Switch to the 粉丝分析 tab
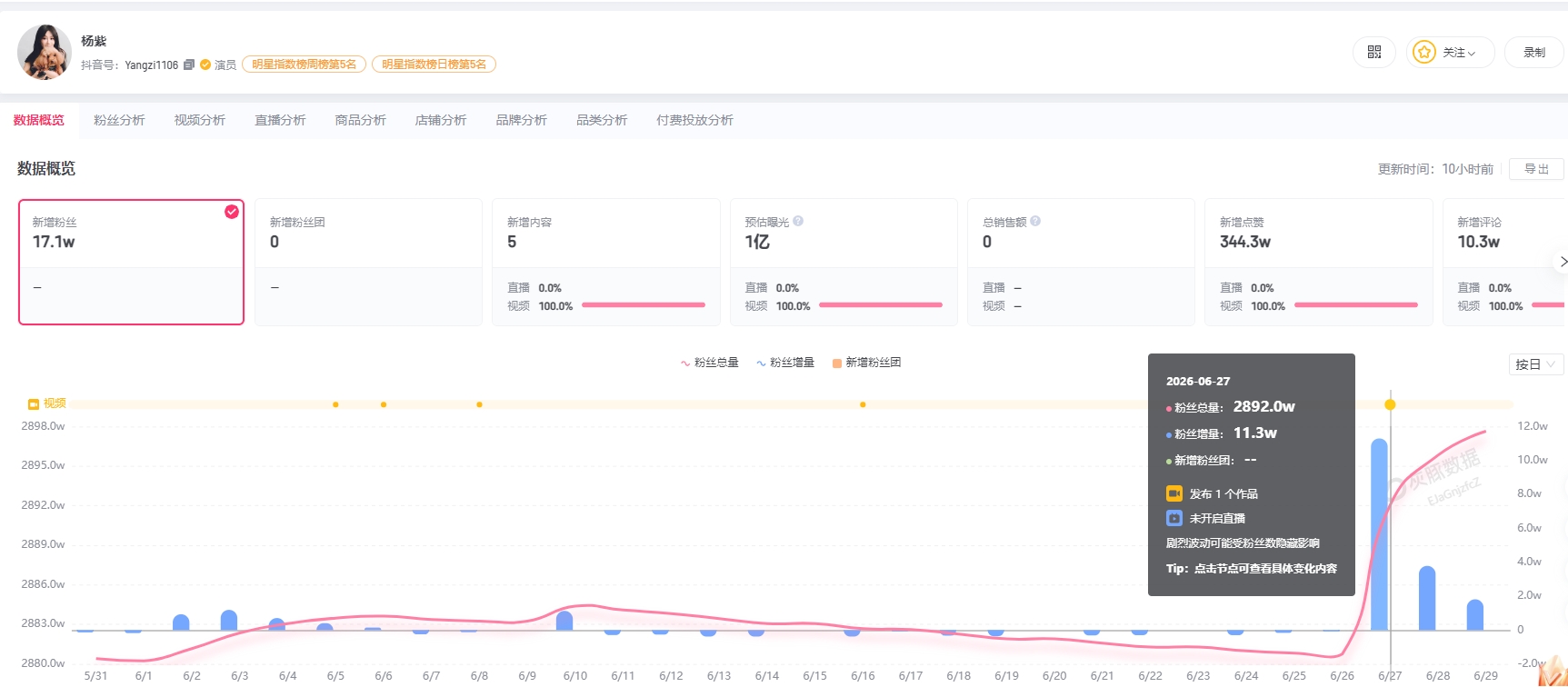This screenshot has height=687, width=1568. pos(119,120)
